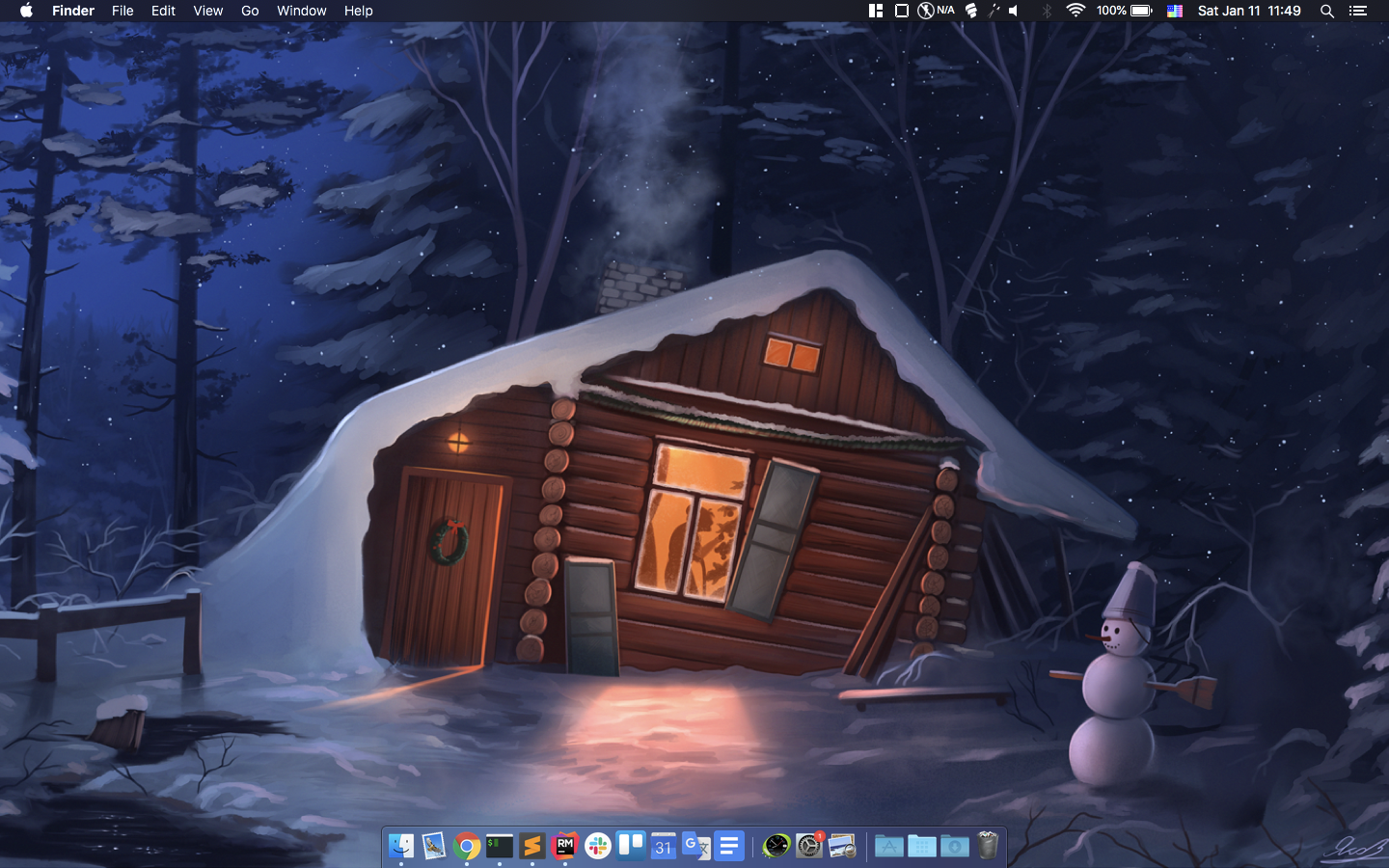Open the Window menu in menu bar
Image resolution: width=1389 pixels, height=868 pixels.
[x=301, y=11]
